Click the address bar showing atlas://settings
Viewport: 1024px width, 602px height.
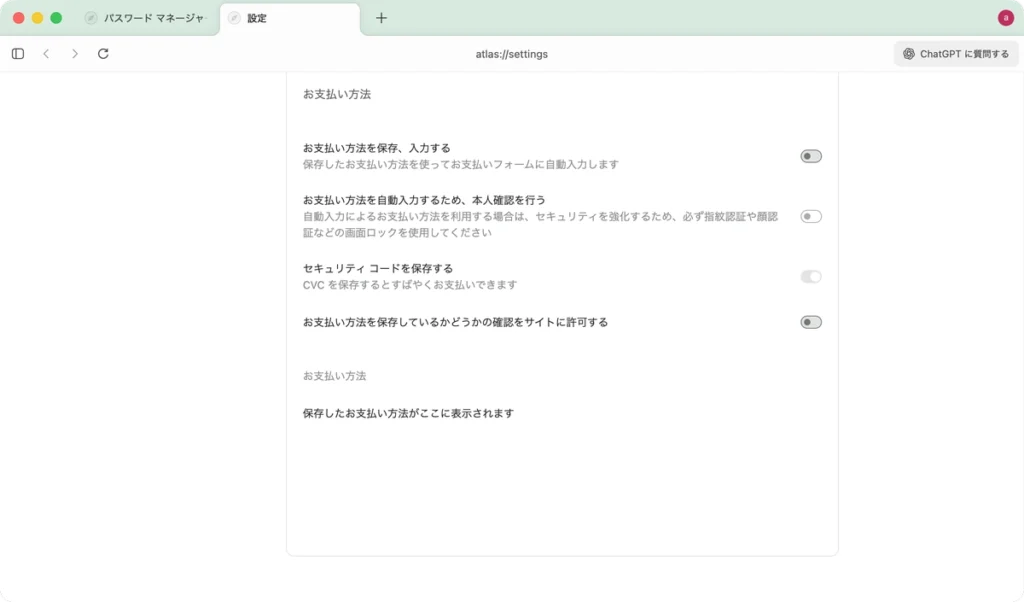512,54
